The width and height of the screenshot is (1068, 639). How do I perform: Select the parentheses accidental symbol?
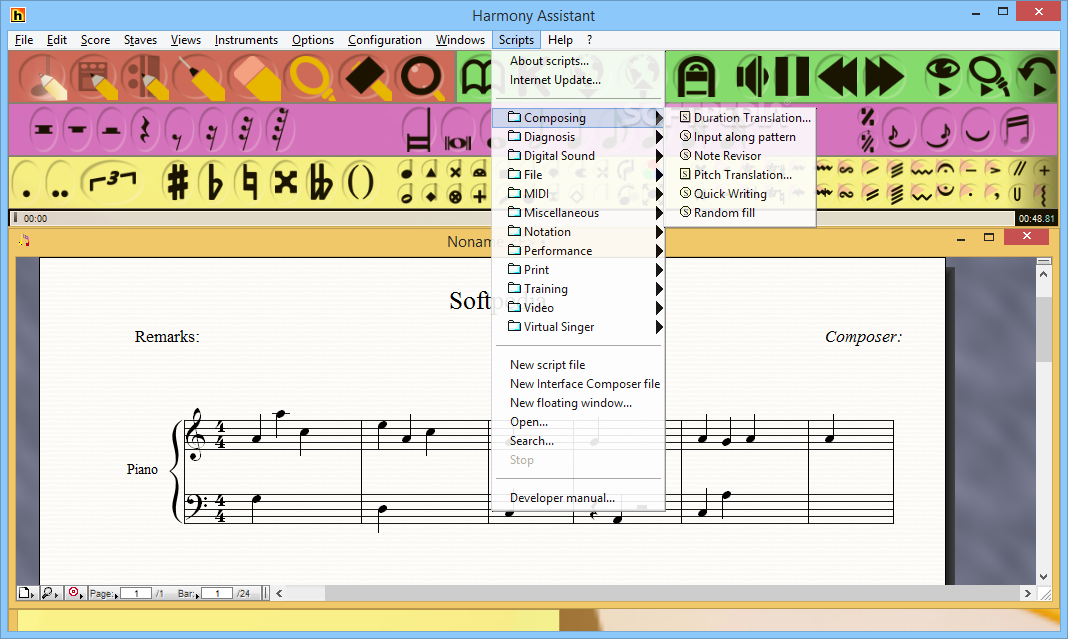pyautogui.click(x=360, y=182)
